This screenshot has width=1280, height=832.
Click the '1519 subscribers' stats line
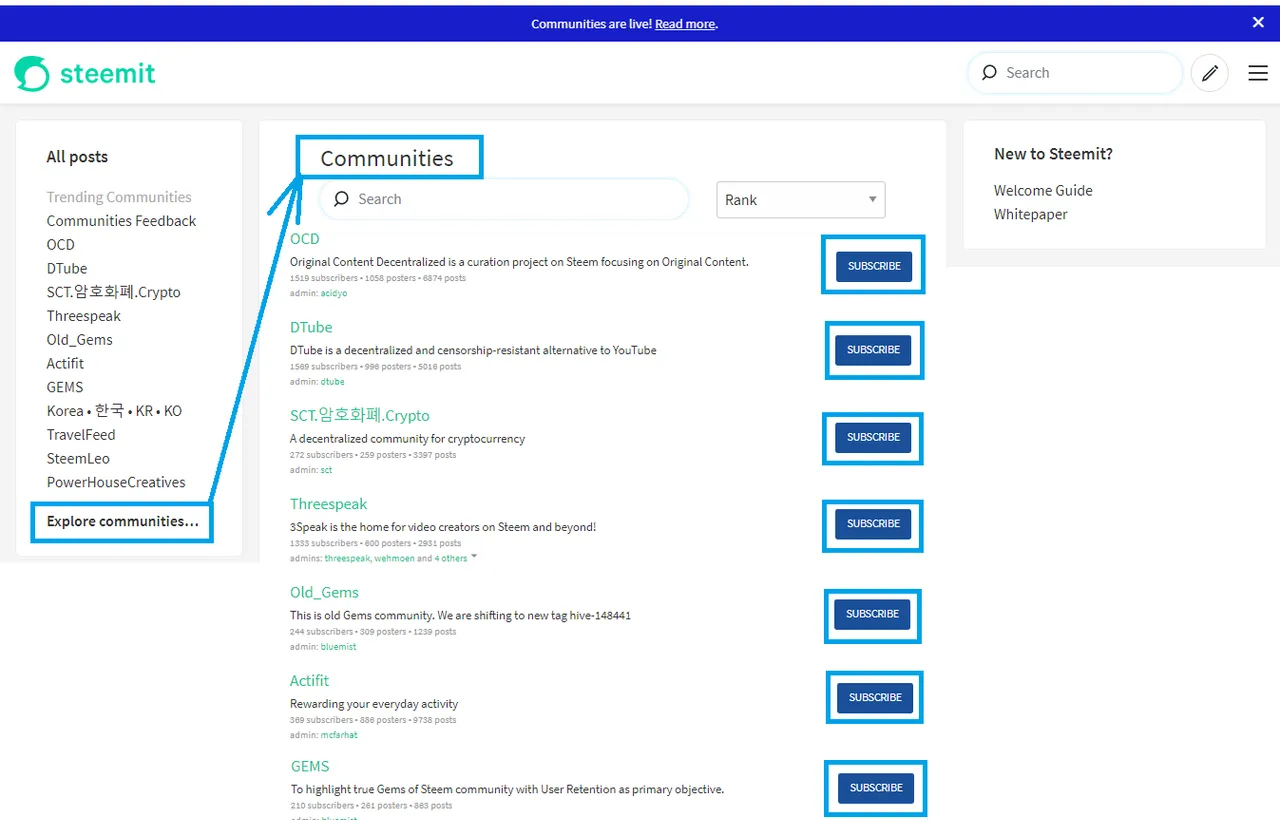[378, 278]
